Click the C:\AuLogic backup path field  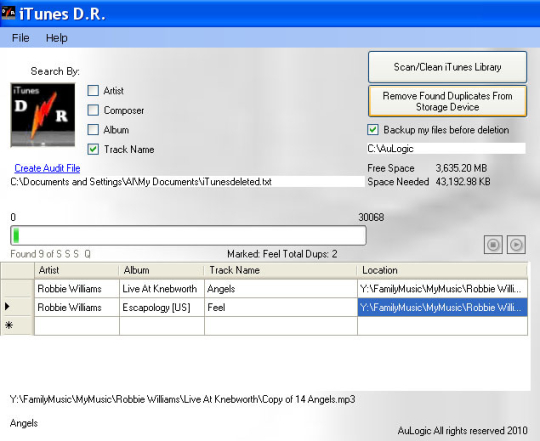(x=446, y=149)
